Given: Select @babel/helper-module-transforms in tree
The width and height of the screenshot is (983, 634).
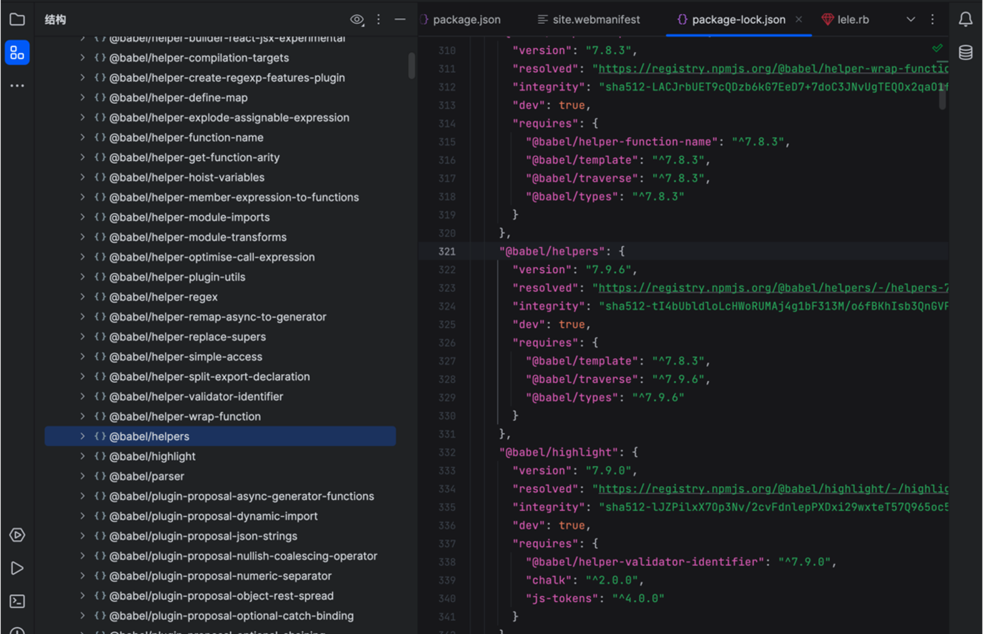Looking at the screenshot, I should [x=197, y=237].
